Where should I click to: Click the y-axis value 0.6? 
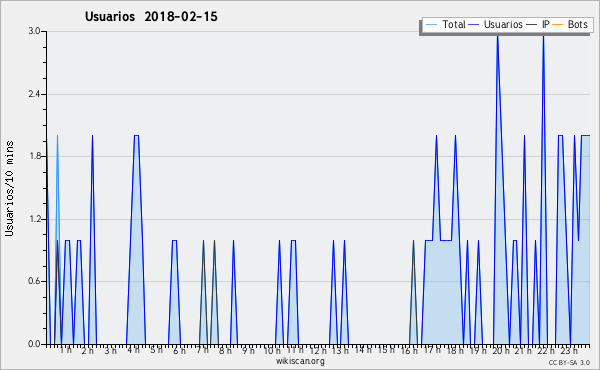(x=34, y=281)
